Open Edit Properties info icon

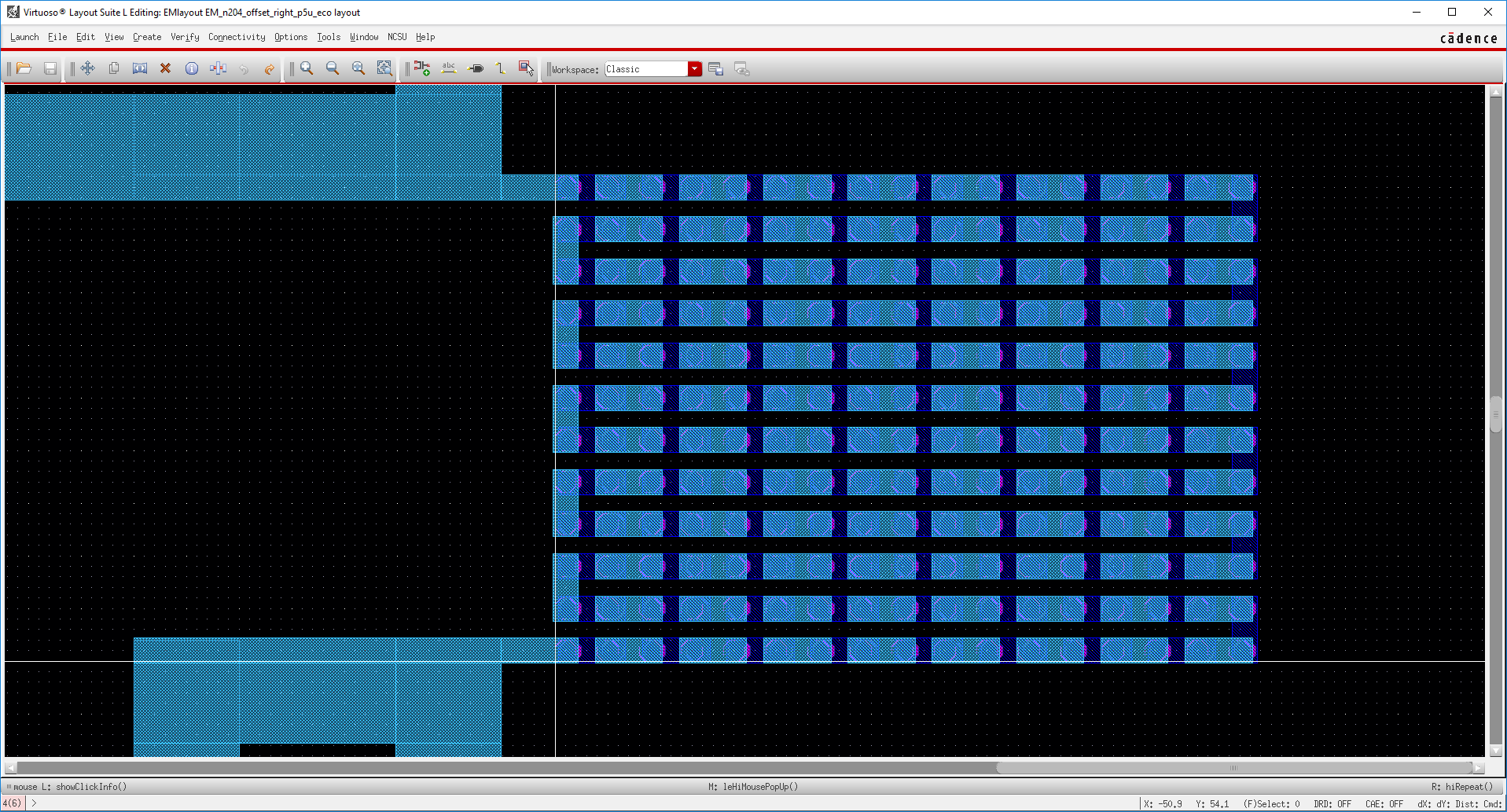pyautogui.click(x=191, y=69)
